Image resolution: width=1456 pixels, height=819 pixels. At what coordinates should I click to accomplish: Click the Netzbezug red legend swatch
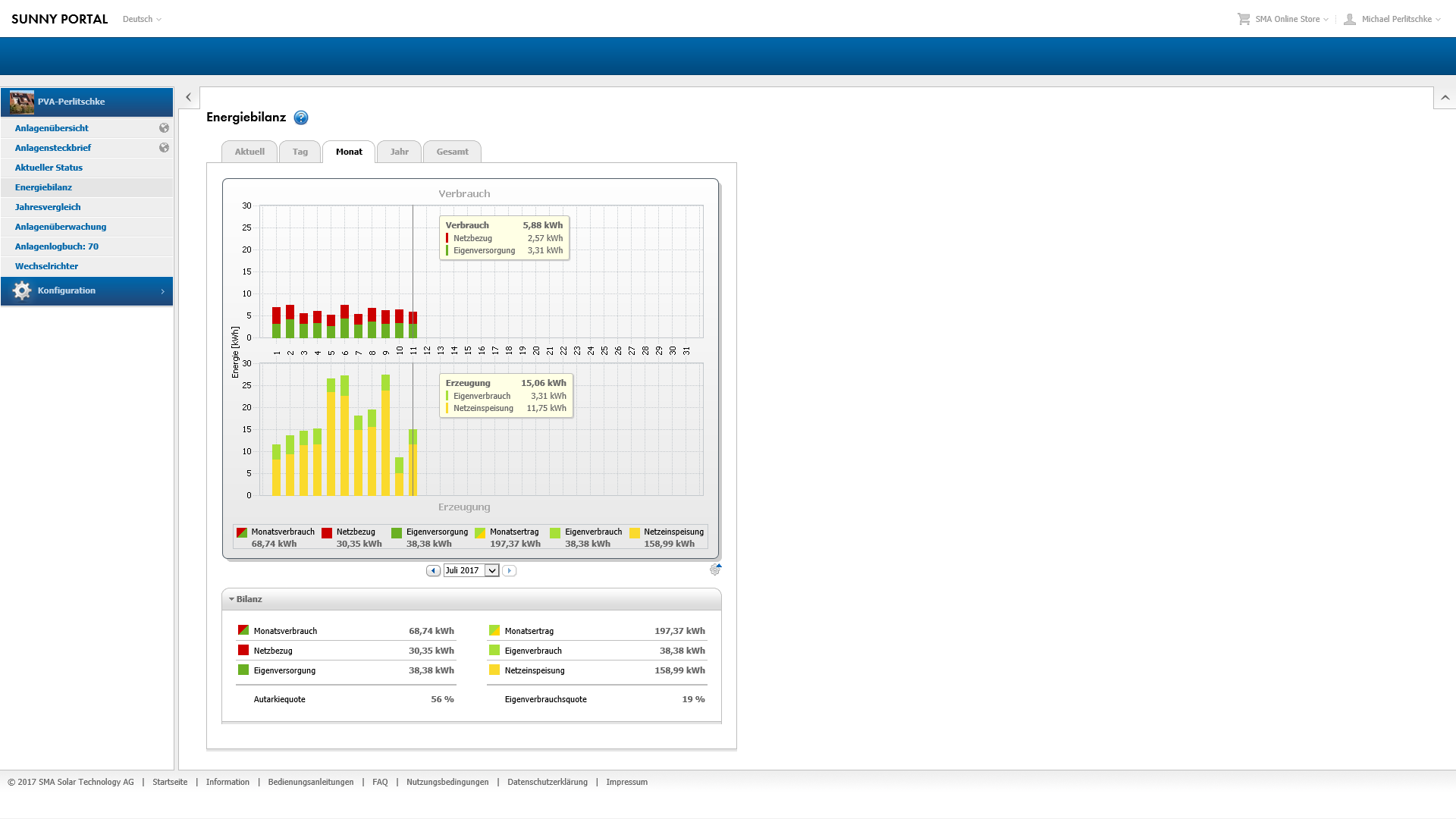[x=327, y=533]
